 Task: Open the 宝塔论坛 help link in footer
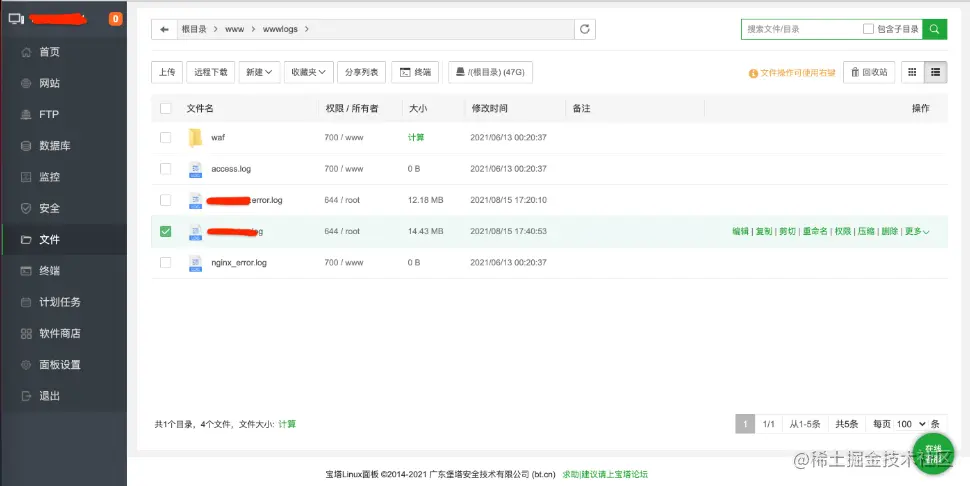604,474
